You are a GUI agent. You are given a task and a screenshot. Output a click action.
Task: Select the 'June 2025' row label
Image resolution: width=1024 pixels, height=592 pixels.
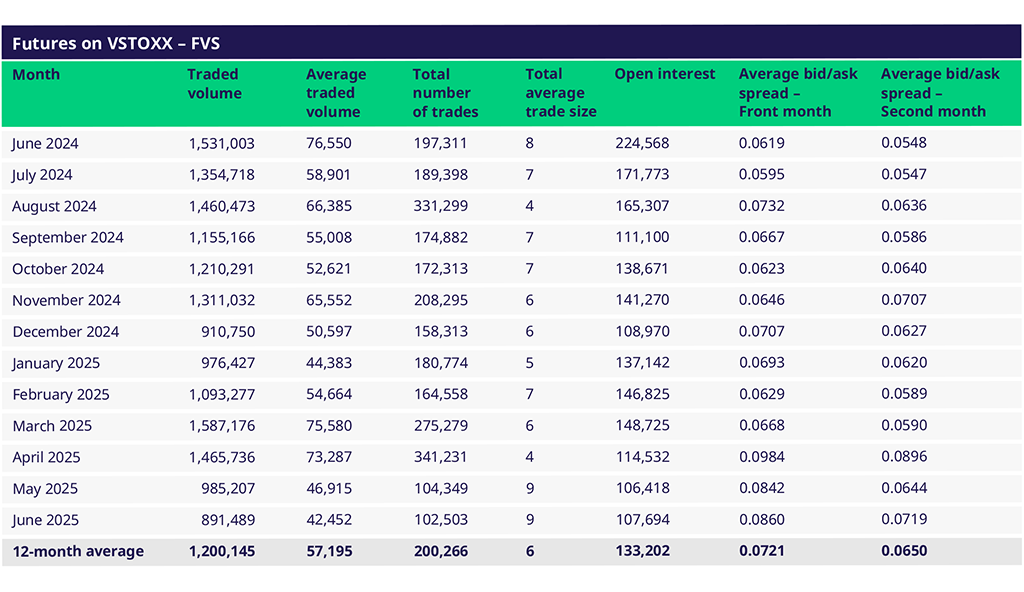click(45, 520)
